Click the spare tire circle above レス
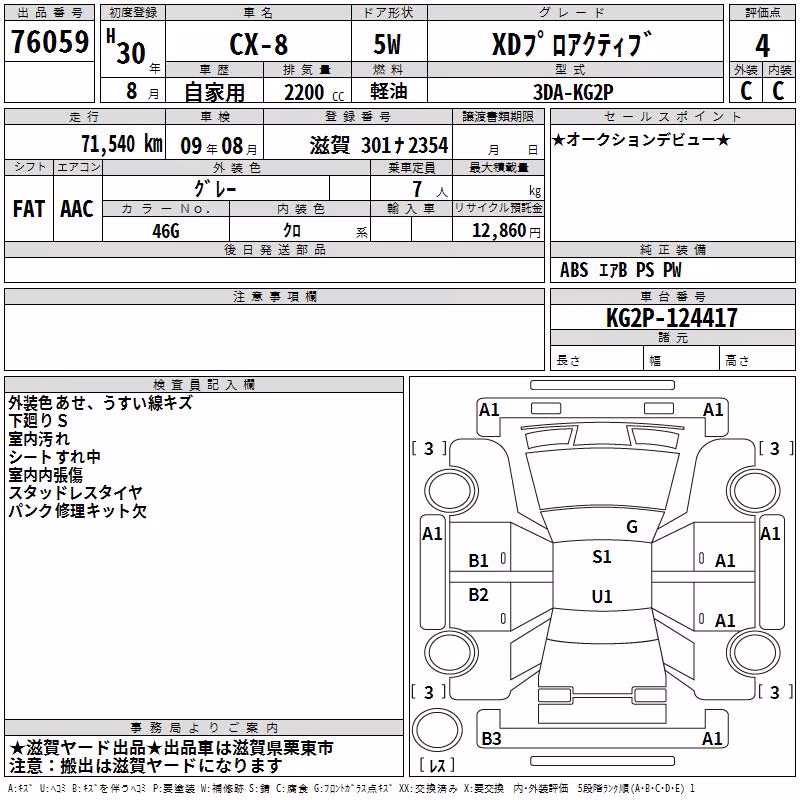 [x=437, y=729]
